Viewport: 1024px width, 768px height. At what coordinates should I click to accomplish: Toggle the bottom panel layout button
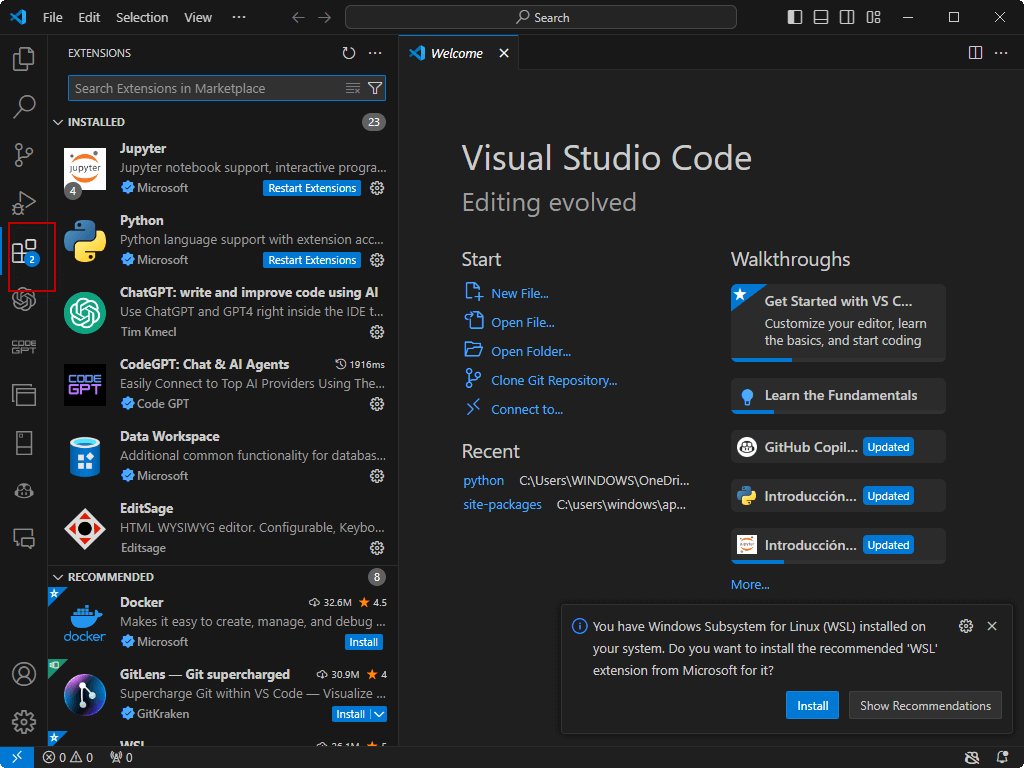tap(821, 17)
